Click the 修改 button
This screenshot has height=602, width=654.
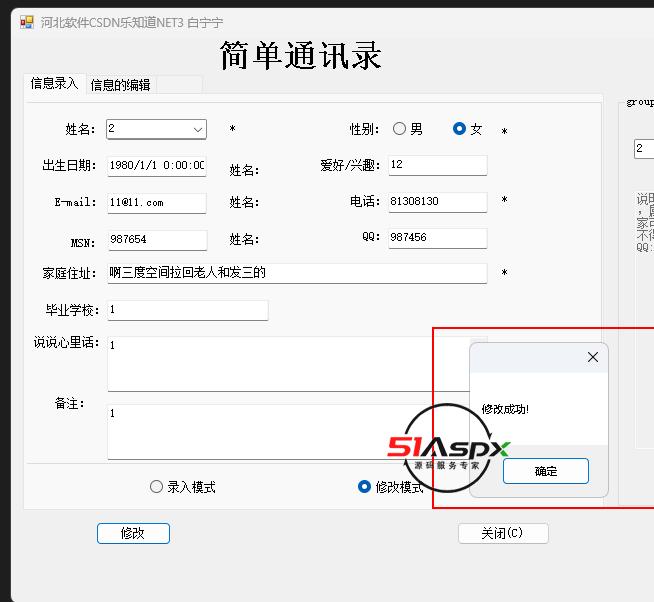click(x=133, y=533)
